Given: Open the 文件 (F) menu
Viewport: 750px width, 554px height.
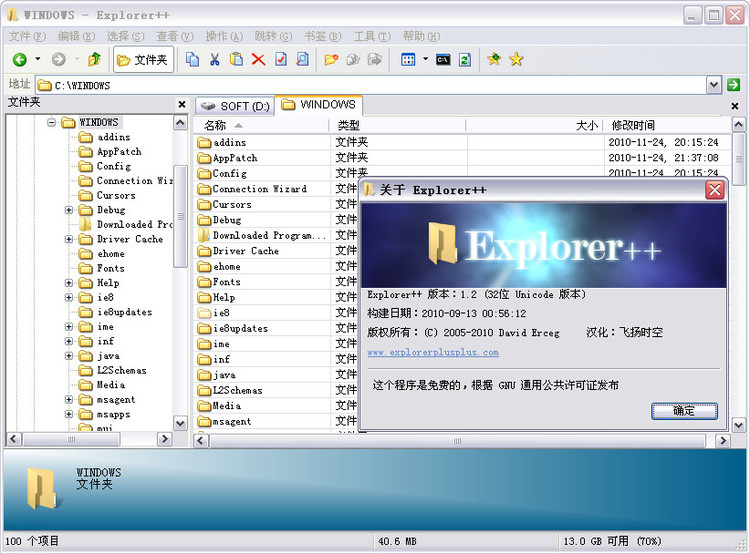Looking at the screenshot, I should (27, 36).
